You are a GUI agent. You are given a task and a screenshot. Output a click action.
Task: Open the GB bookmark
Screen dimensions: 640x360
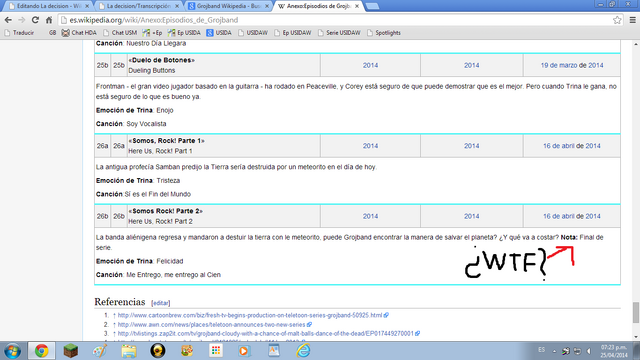point(52,33)
